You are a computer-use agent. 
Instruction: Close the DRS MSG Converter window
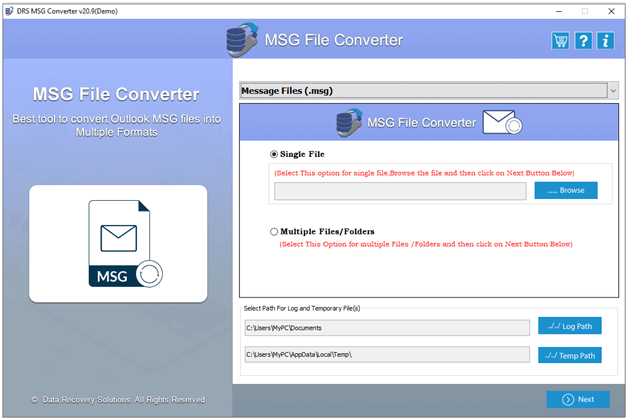(611, 11)
